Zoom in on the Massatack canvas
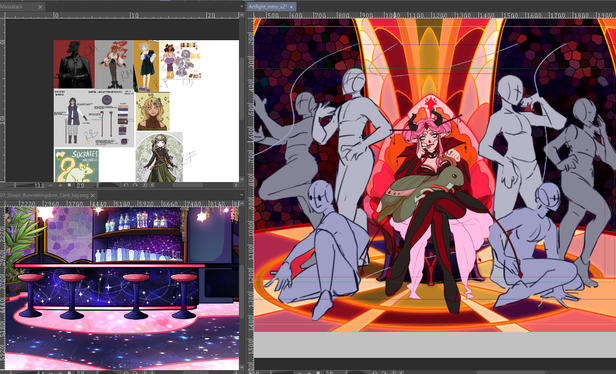This screenshot has width=616, height=374. coord(60,185)
